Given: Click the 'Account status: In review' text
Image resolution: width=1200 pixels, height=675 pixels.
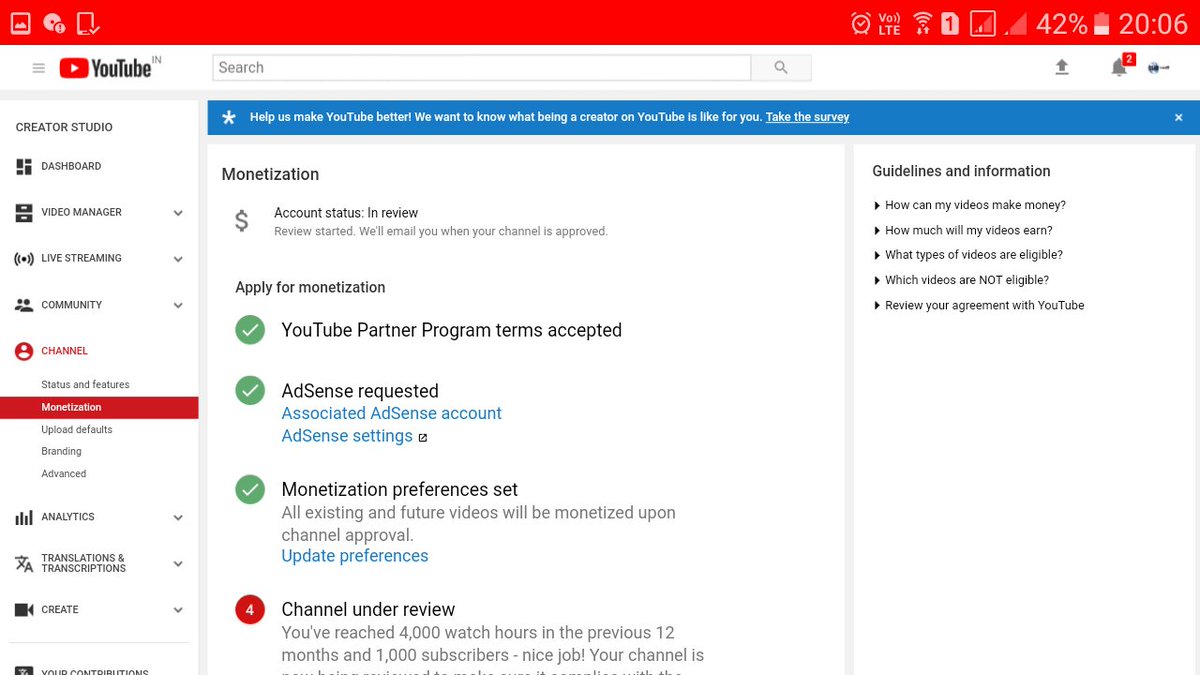Looking at the screenshot, I should tap(346, 213).
